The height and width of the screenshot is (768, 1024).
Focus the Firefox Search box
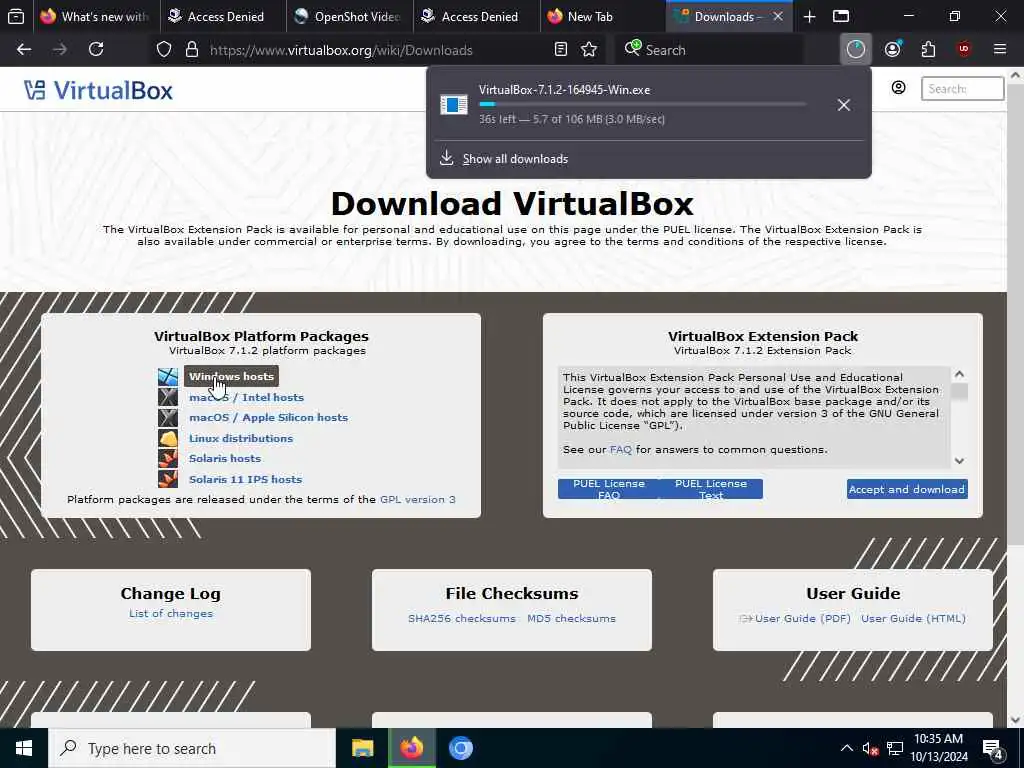(x=709, y=50)
